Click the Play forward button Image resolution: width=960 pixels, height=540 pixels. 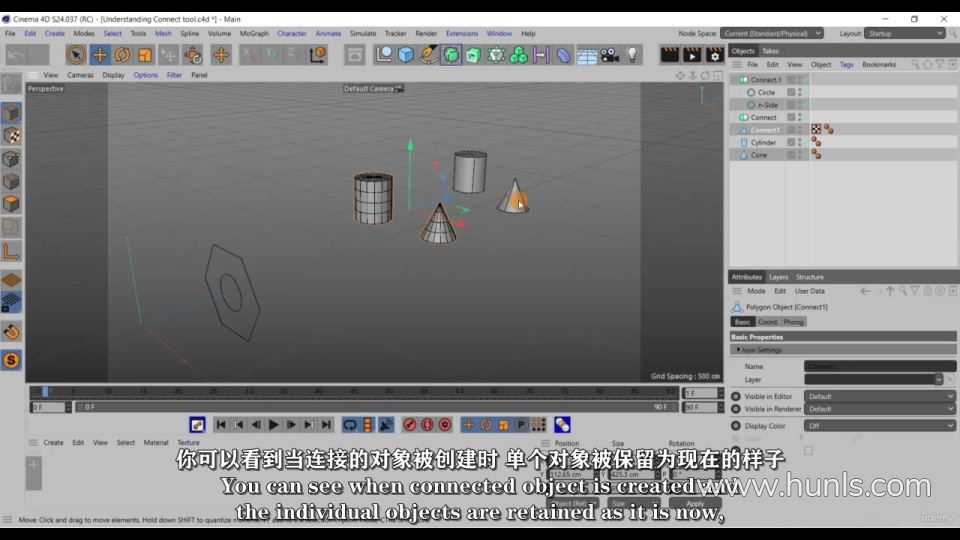274,425
